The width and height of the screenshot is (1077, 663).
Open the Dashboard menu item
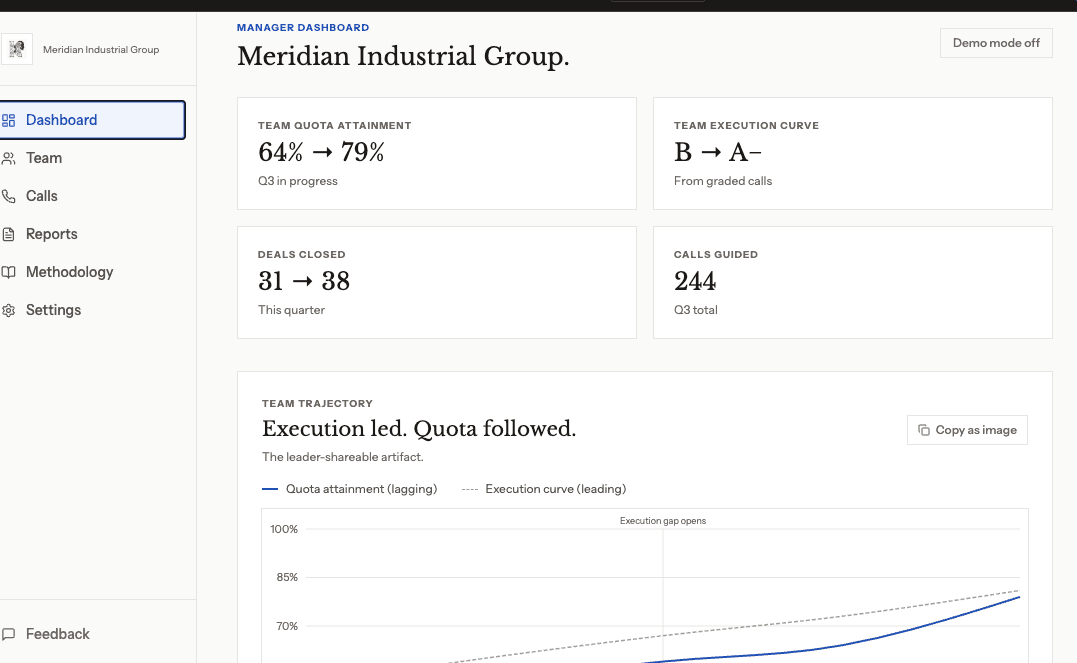click(92, 120)
